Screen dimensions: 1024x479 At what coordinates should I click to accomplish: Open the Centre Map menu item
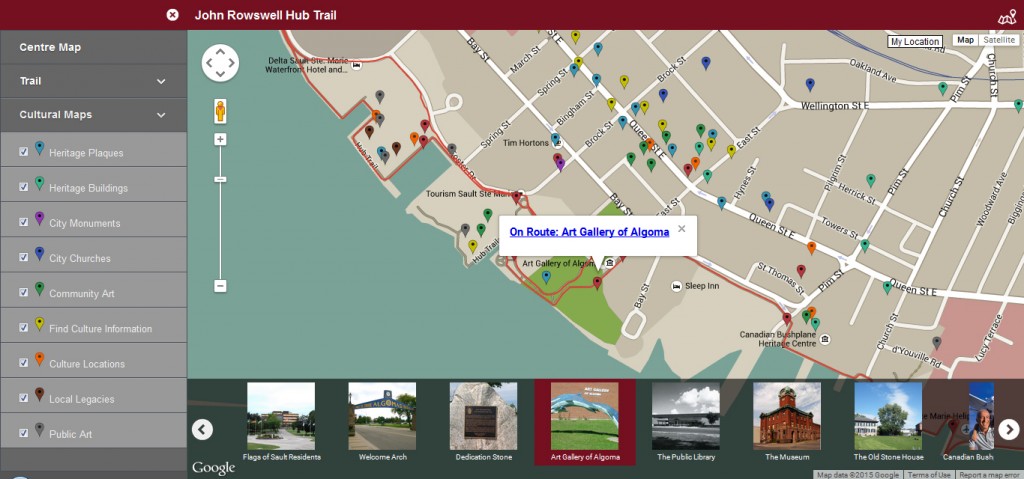coord(93,47)
